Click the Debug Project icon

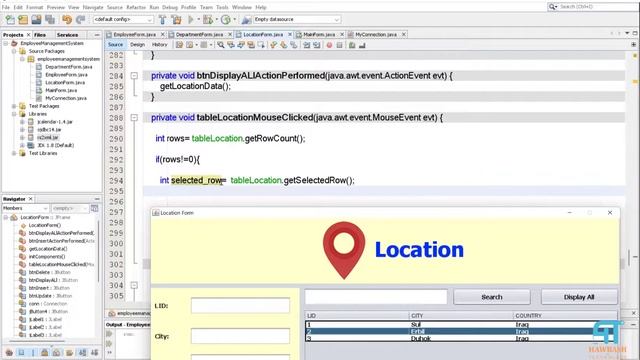tap(208, 19)
